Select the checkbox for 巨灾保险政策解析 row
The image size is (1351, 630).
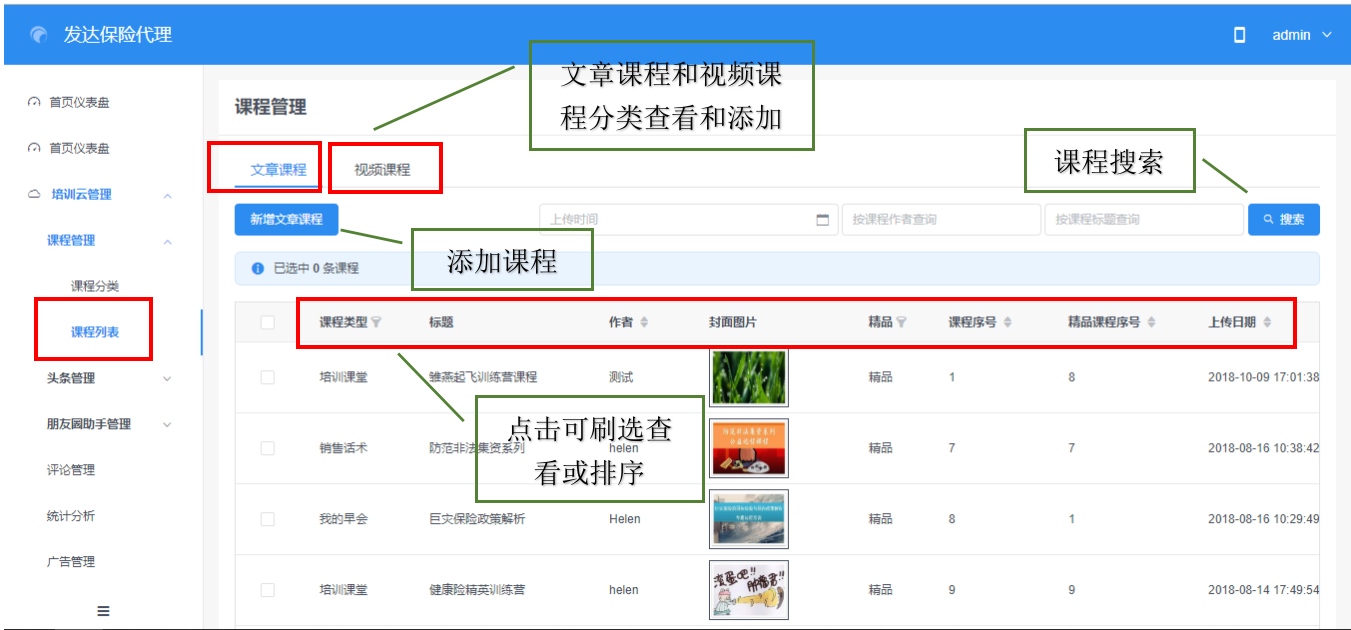coord(267,519)
